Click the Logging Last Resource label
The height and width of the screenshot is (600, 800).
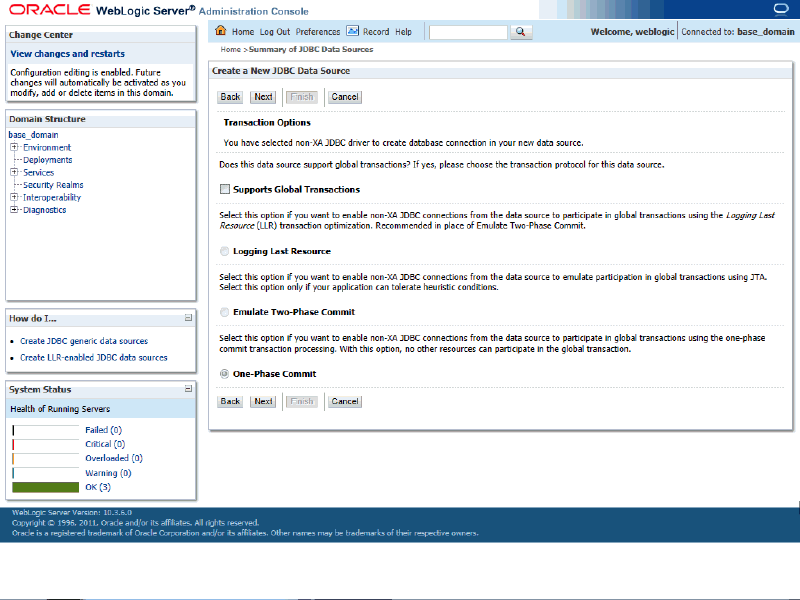[x=282, y=251]
